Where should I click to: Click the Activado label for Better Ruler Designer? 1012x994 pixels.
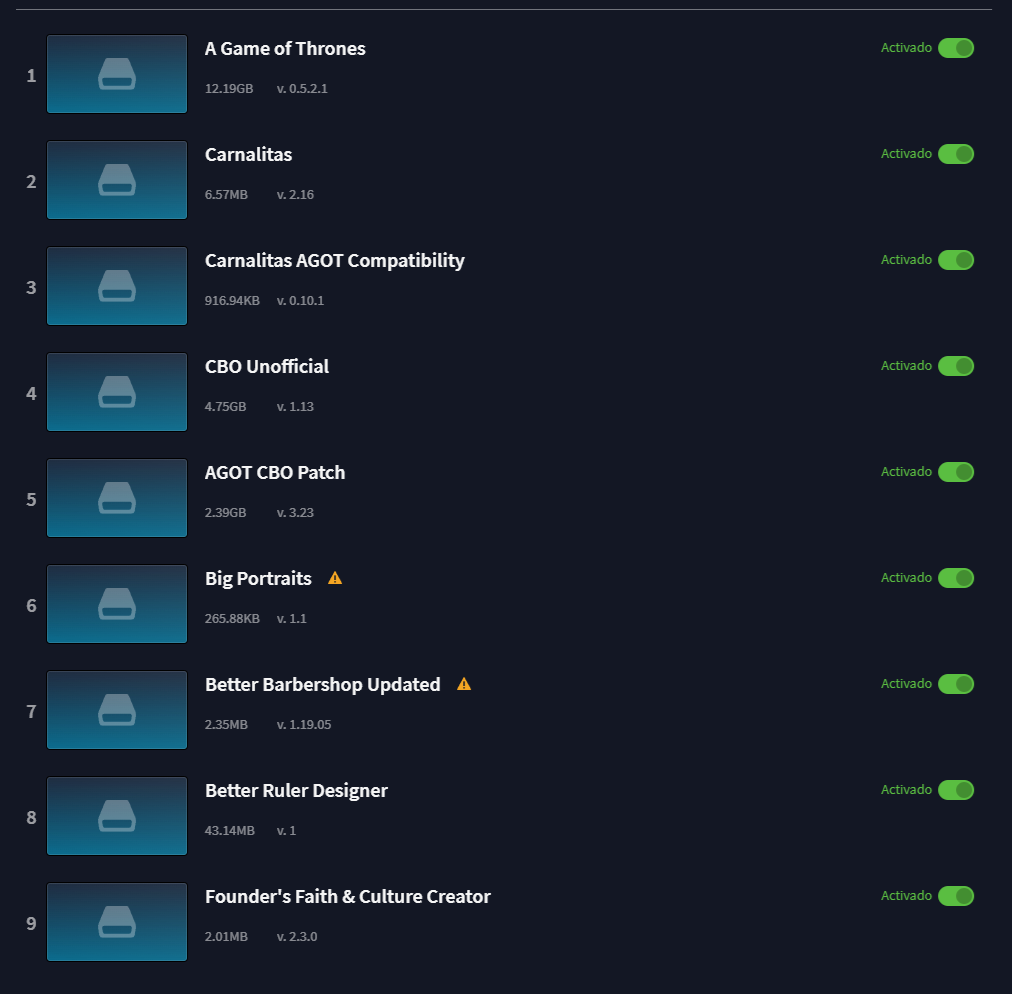(906, 789)
